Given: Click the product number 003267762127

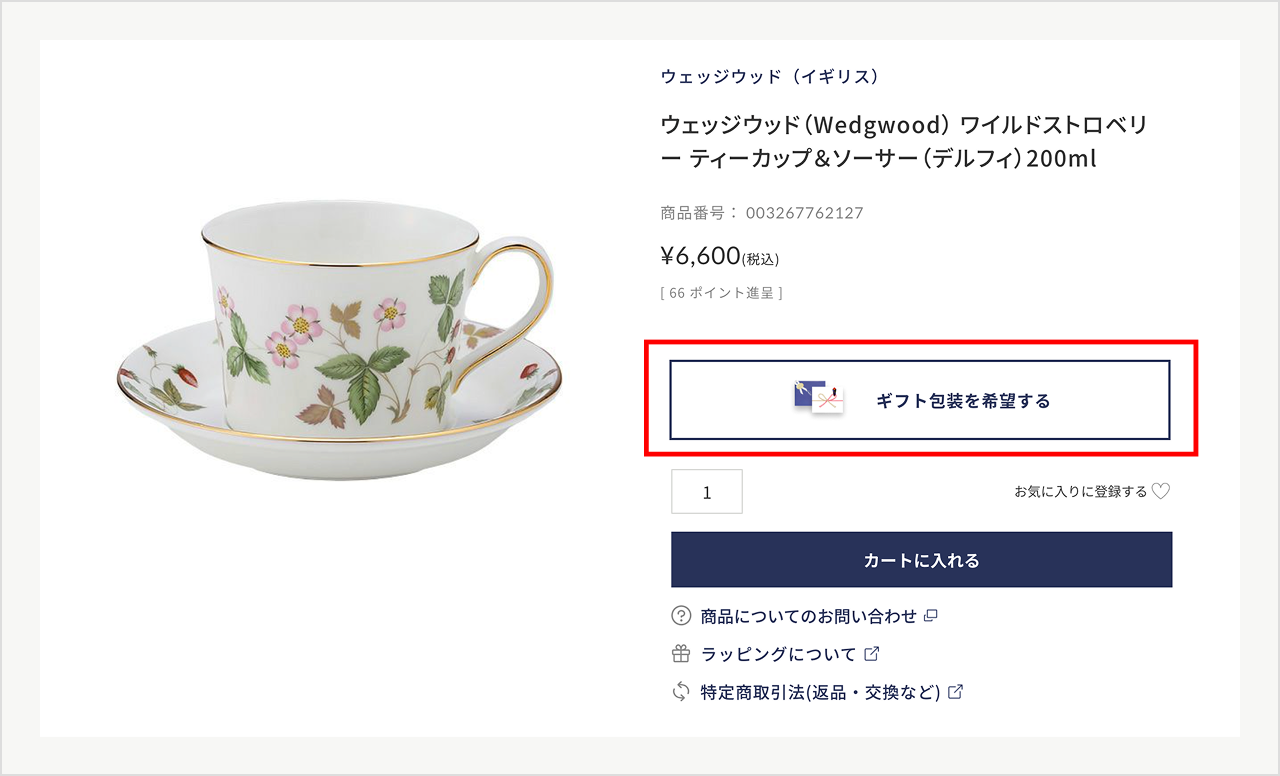Looking at the screenshot, I should pos(804,213).
